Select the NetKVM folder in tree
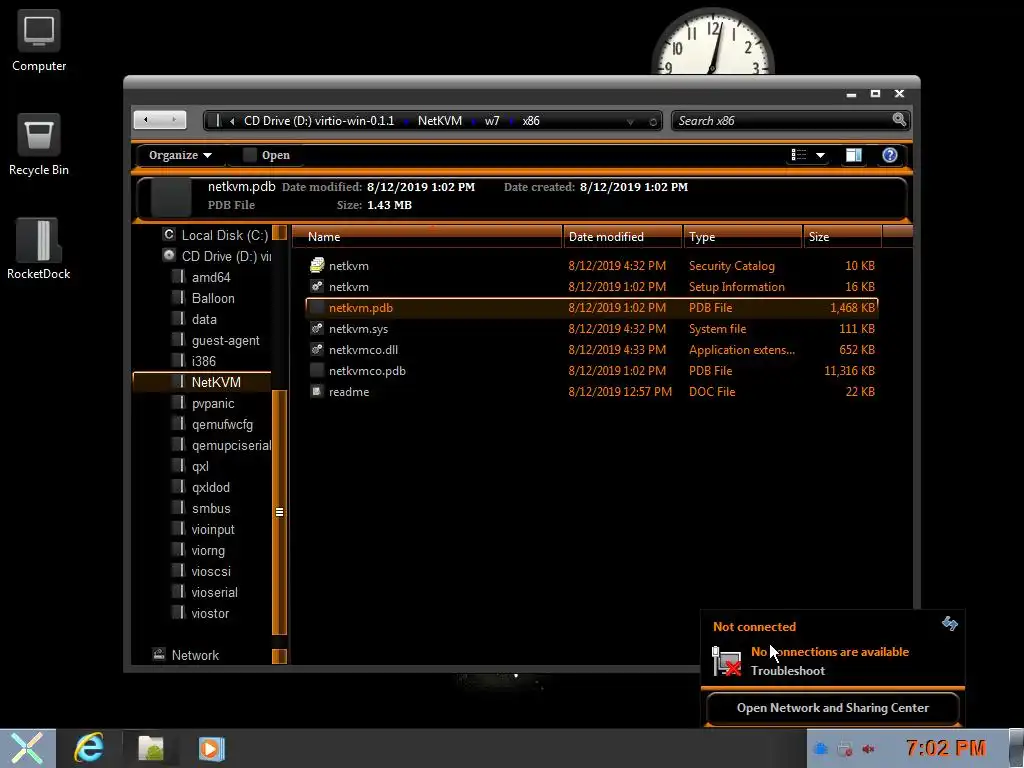The image size is (1024, 768). [202, 382]
